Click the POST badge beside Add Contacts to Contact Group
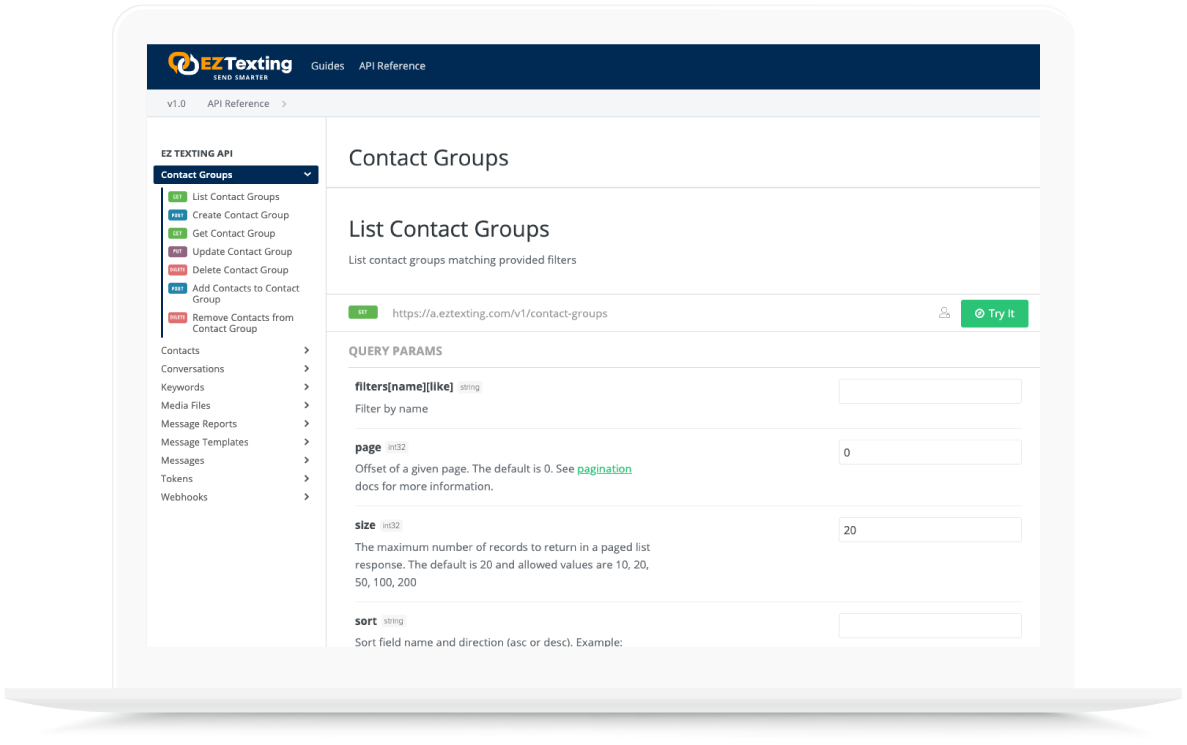Viewport: 1187px width, 745px height. click(x=177, y=288)
